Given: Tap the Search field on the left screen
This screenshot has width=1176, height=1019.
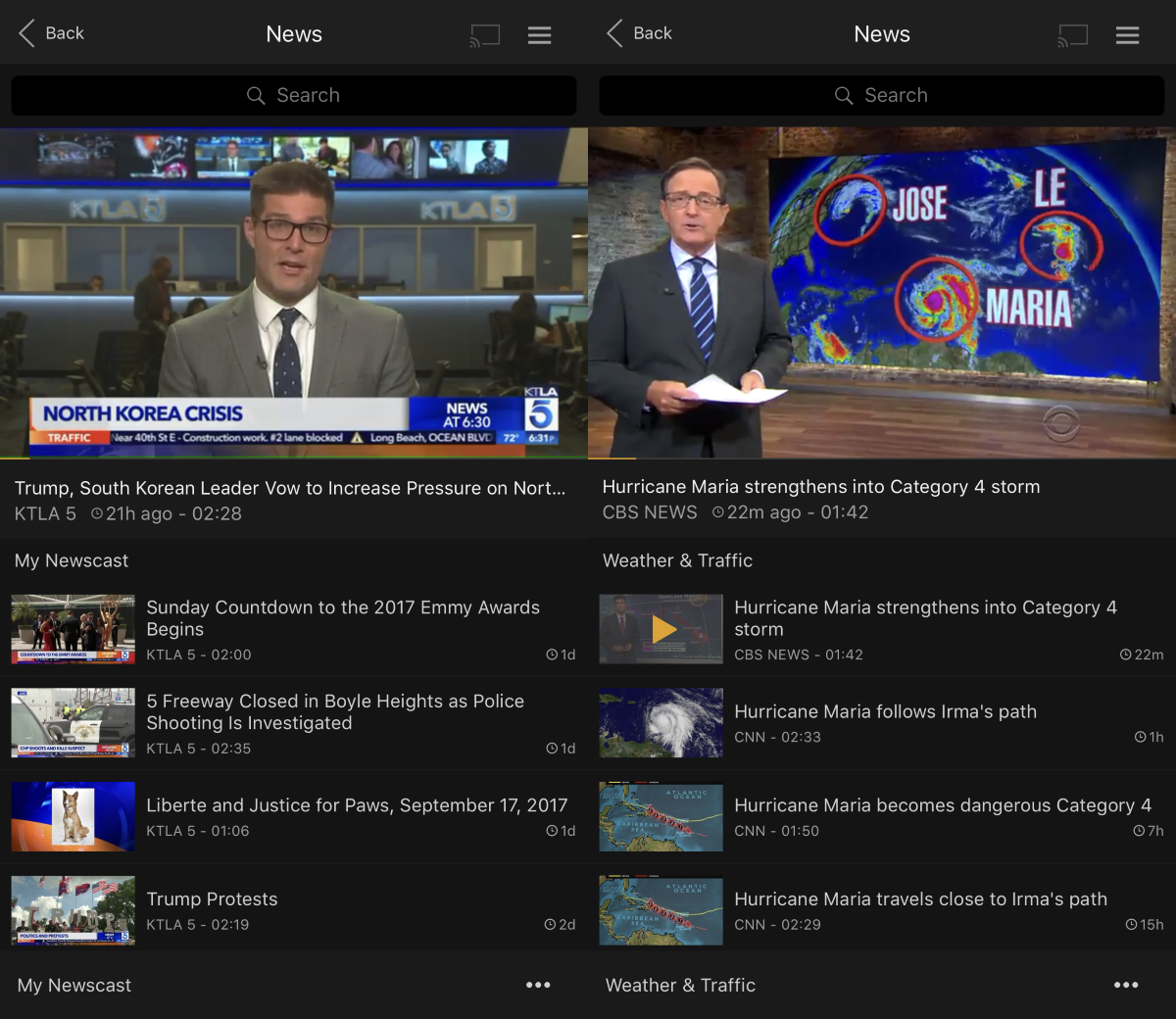Looking at the screenshot, I should point(294,95).
